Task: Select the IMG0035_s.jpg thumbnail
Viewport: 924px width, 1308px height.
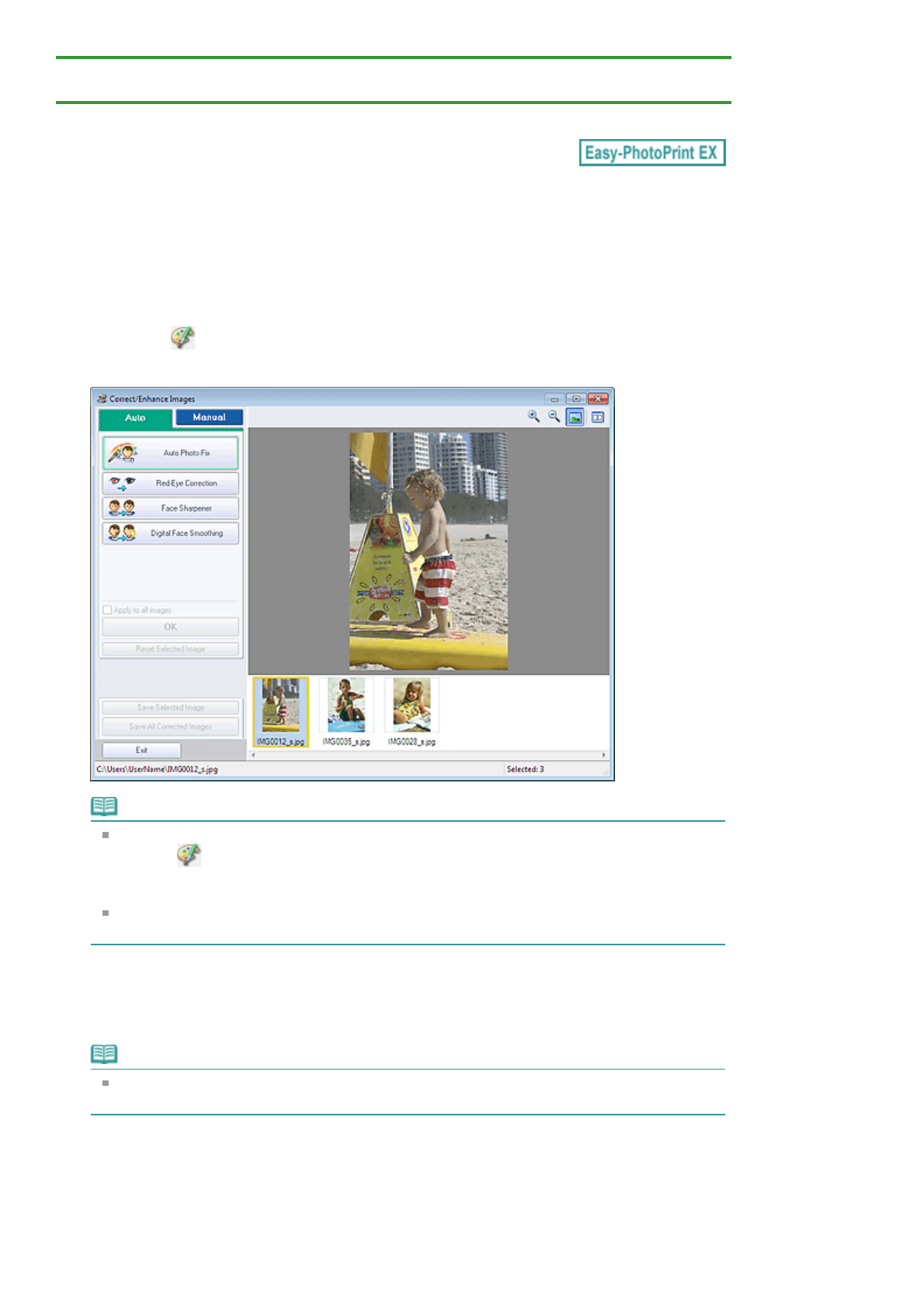Action: pyautogui.click(x=346, y=706)
